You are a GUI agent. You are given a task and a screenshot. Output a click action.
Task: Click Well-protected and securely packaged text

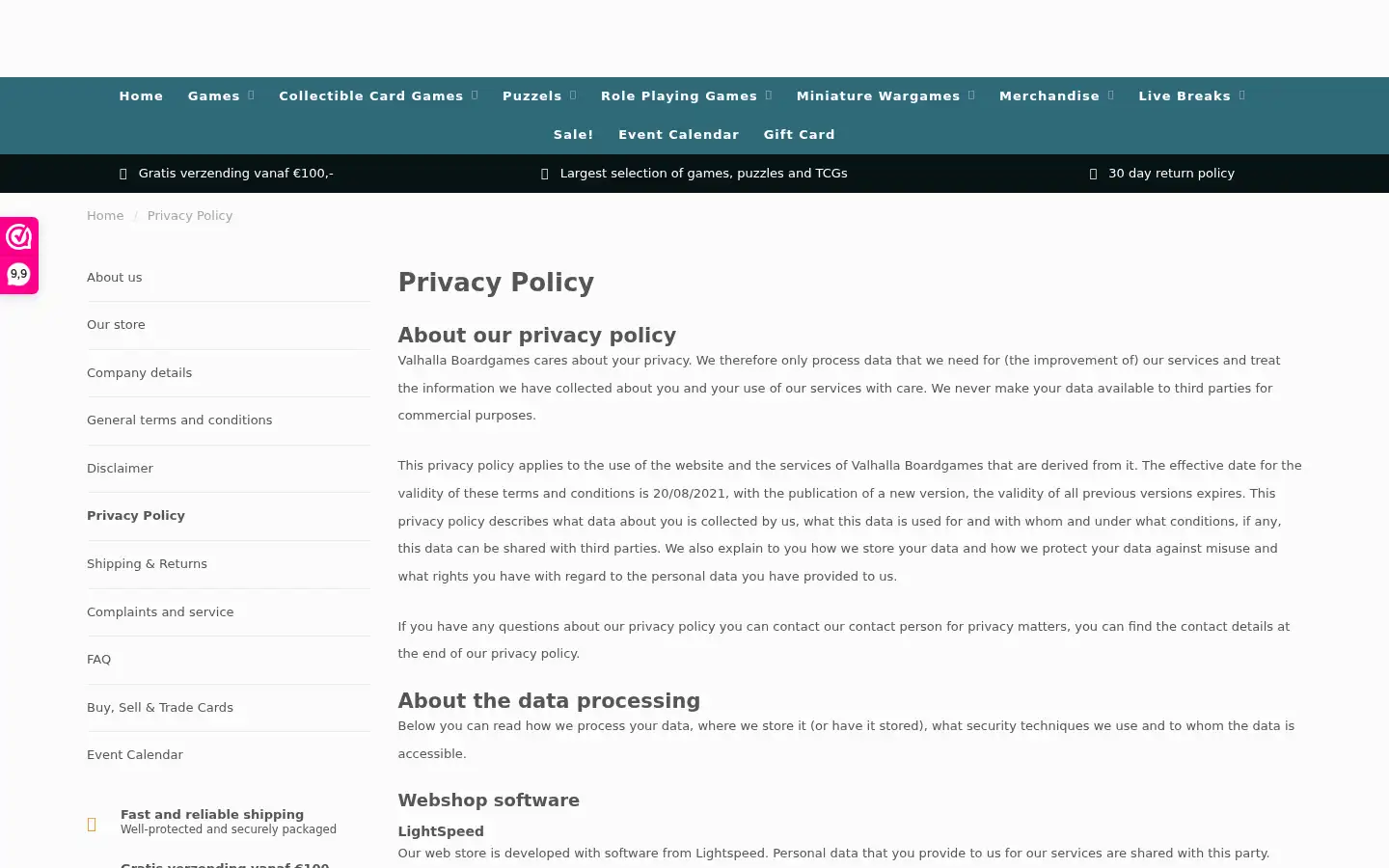[229, 829]
